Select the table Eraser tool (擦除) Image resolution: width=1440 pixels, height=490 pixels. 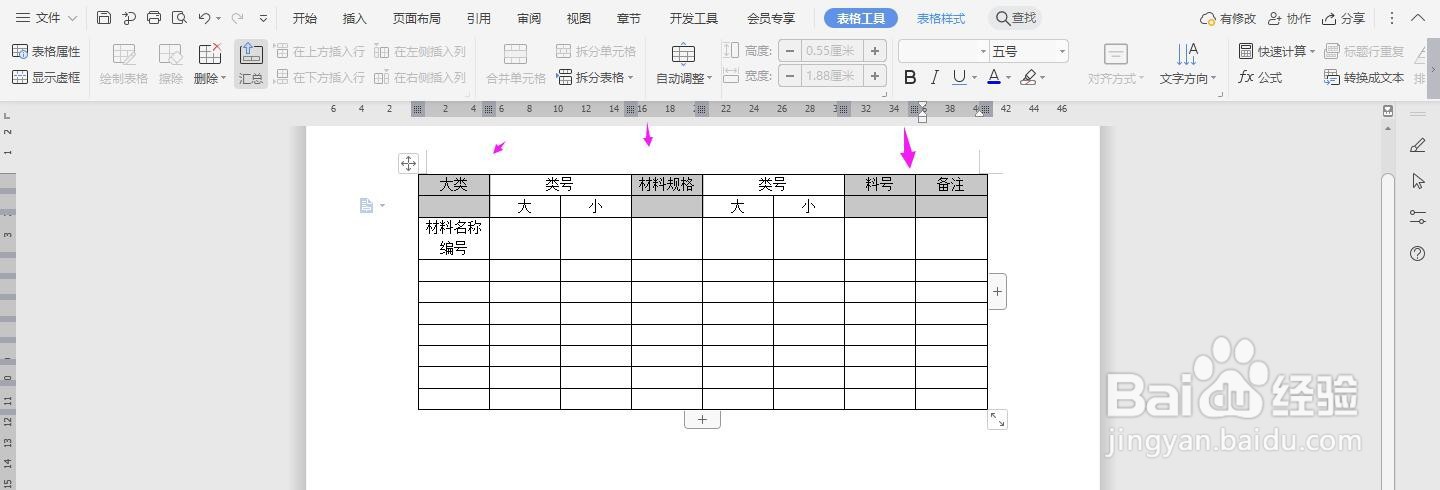171,64
